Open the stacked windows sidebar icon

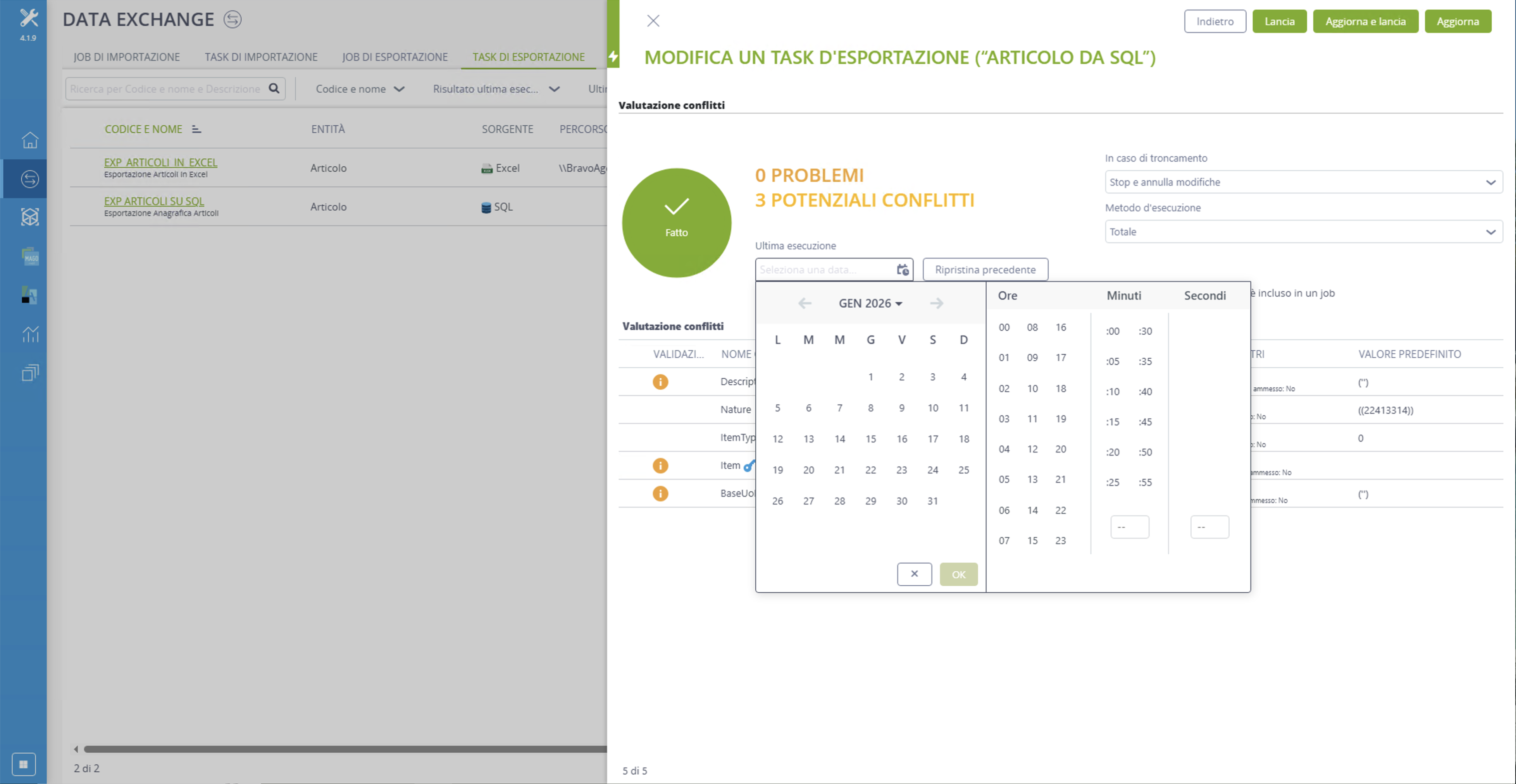30,372
